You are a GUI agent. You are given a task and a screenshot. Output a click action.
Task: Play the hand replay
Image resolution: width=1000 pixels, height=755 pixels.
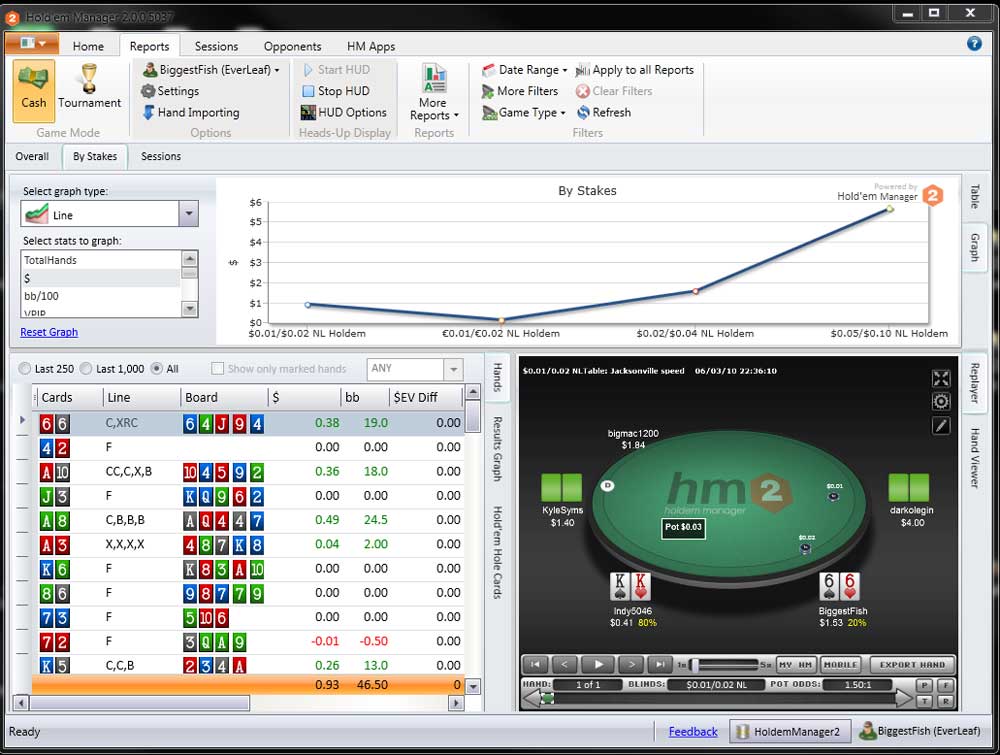pyautogui.click(x=598, y=664)
